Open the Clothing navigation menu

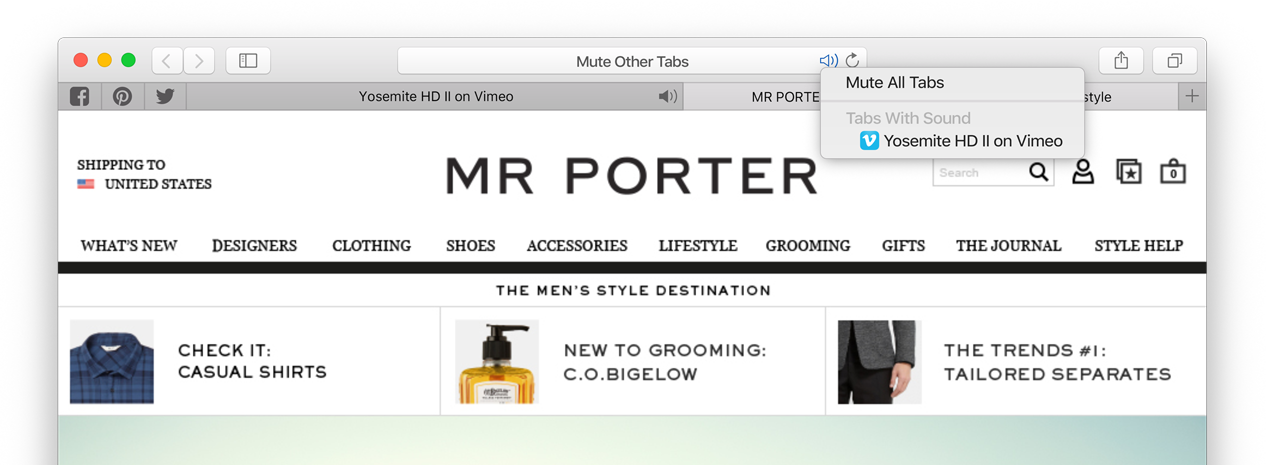point(371,246)
